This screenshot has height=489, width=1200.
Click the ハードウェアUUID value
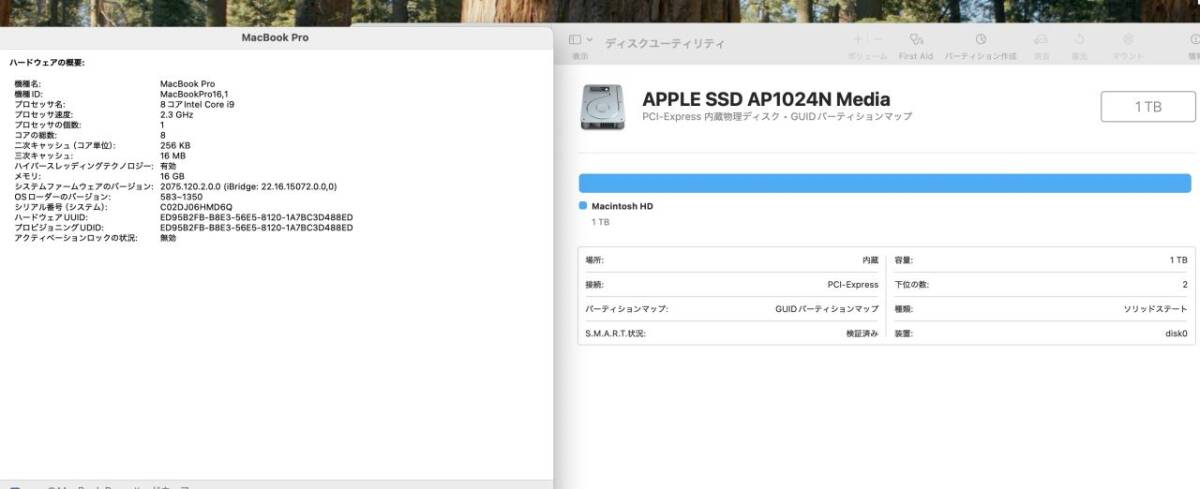256,217
